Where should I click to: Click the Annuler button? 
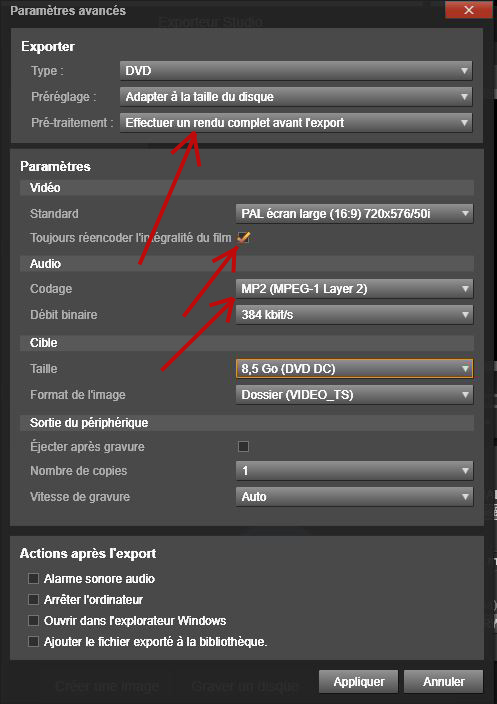(x=443, y=682)
